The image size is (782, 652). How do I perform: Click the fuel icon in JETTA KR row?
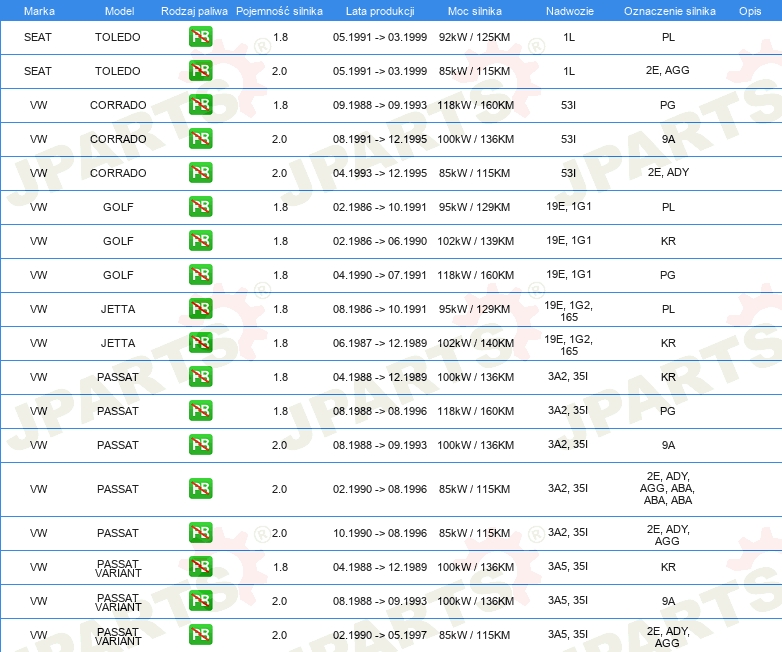pos(200,342)
